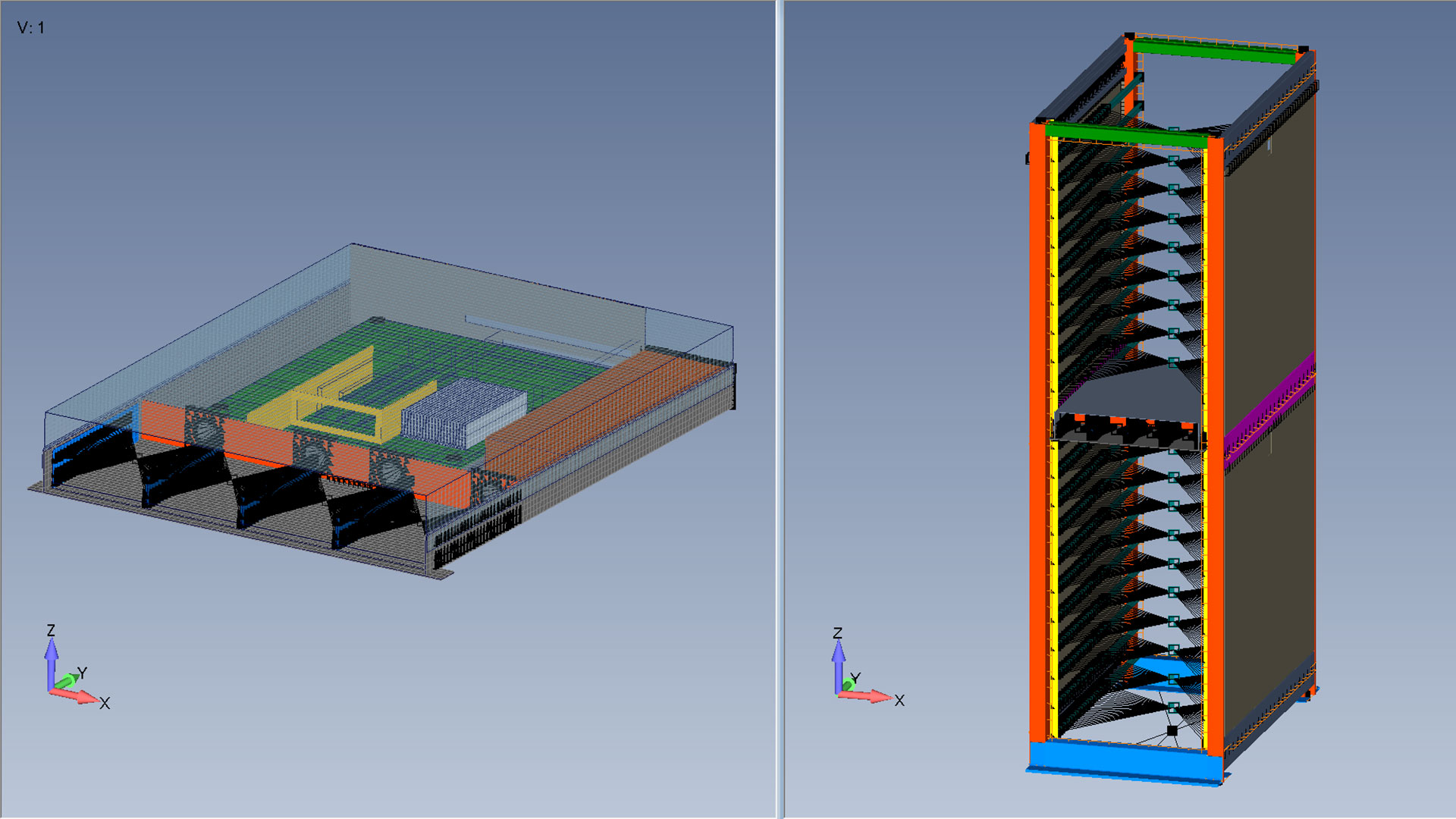Viewport: 1456px width, 819px height.
Task: Select the yellow left mounting rail in the rack
Action: point(1054,436)
